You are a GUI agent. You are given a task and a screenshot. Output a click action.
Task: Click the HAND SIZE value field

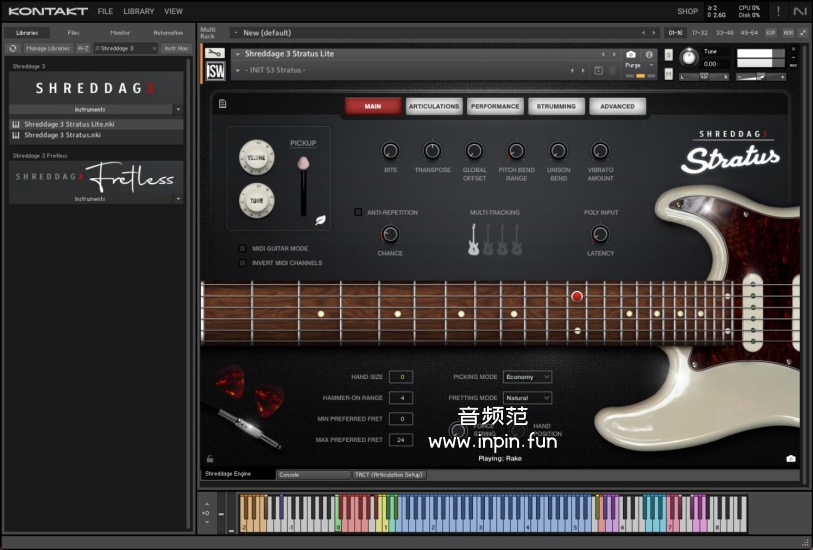(x=401, y=377)
